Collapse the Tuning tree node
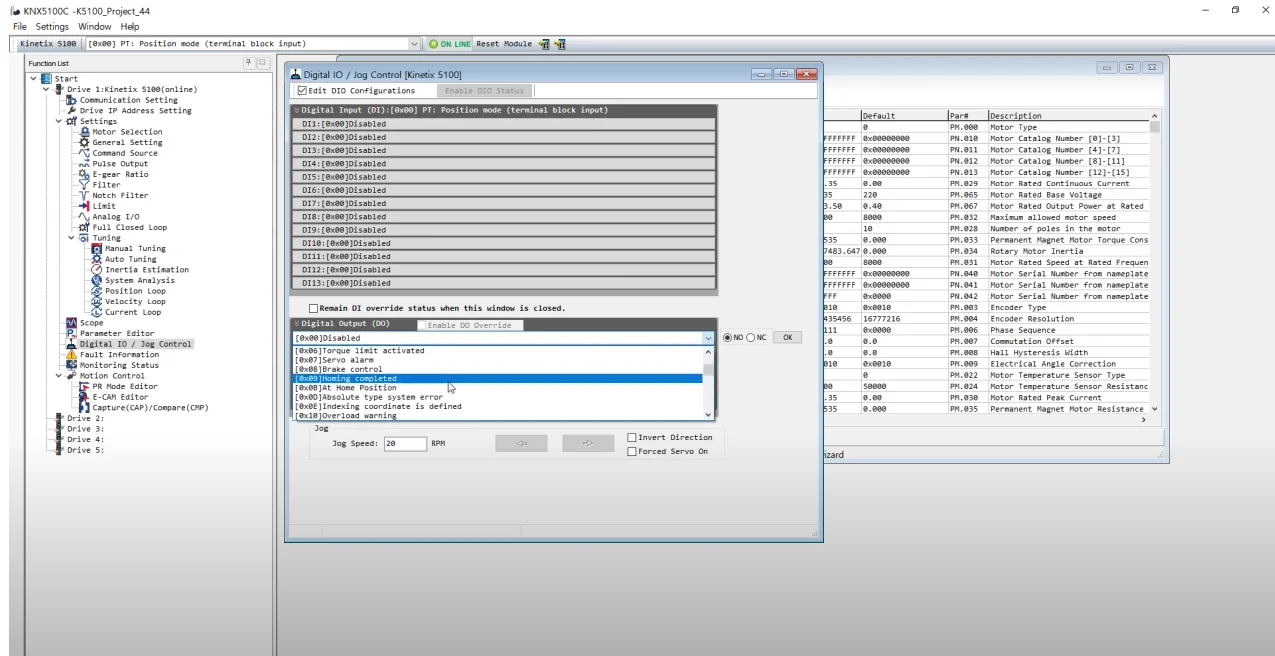 tap(71, 238)
